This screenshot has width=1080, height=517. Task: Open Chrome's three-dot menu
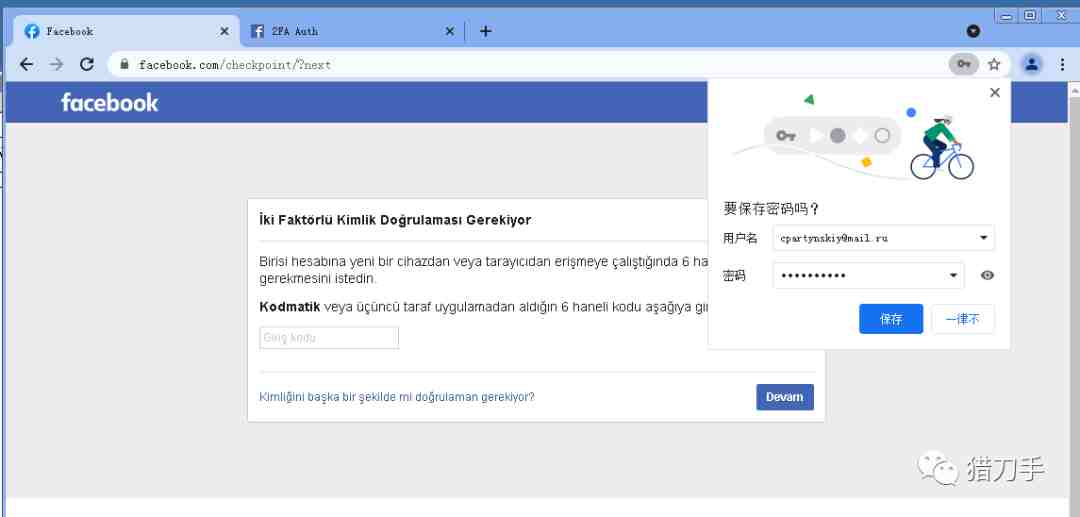1062,64
